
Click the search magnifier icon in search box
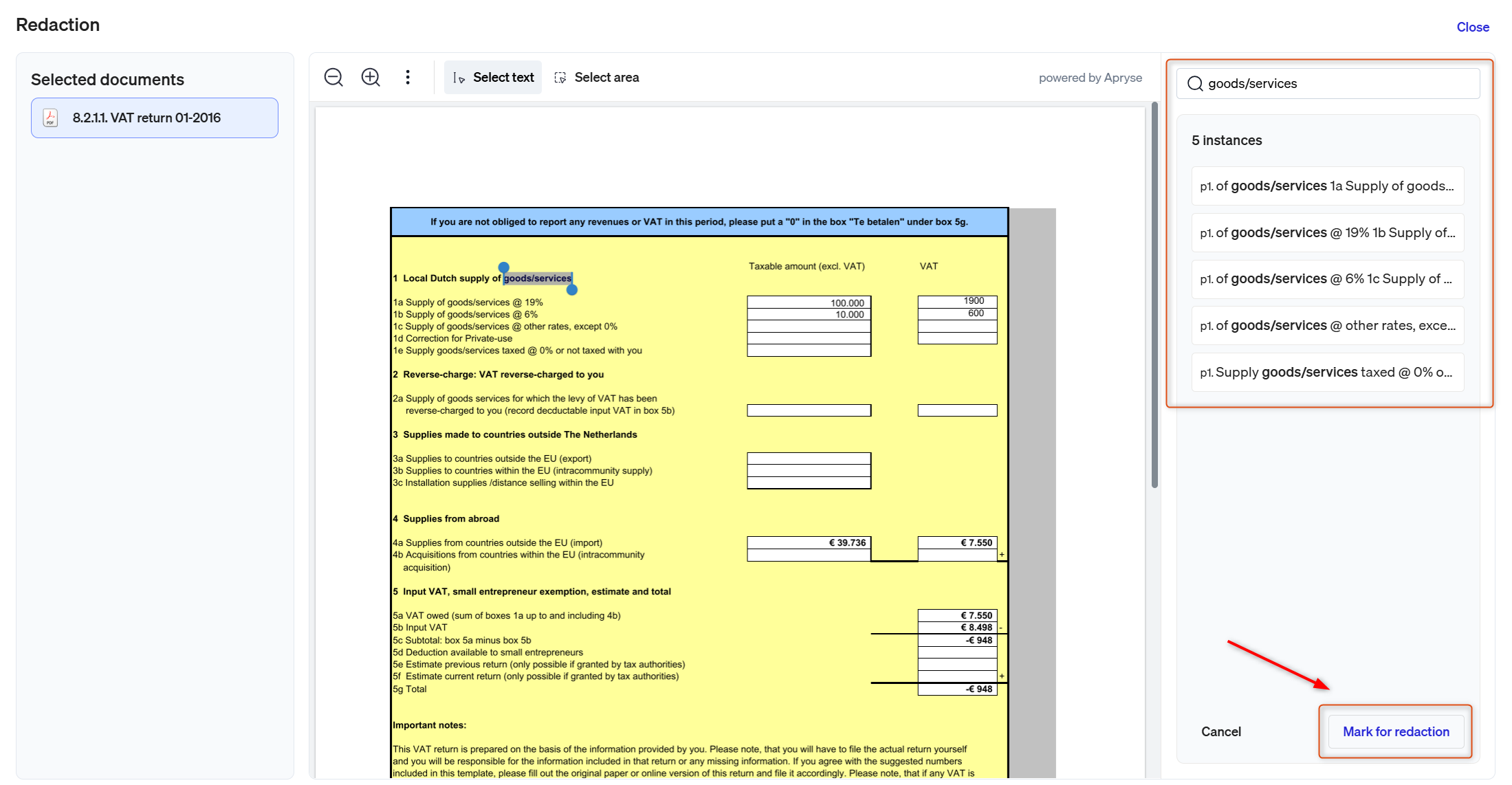[1195, 83]
